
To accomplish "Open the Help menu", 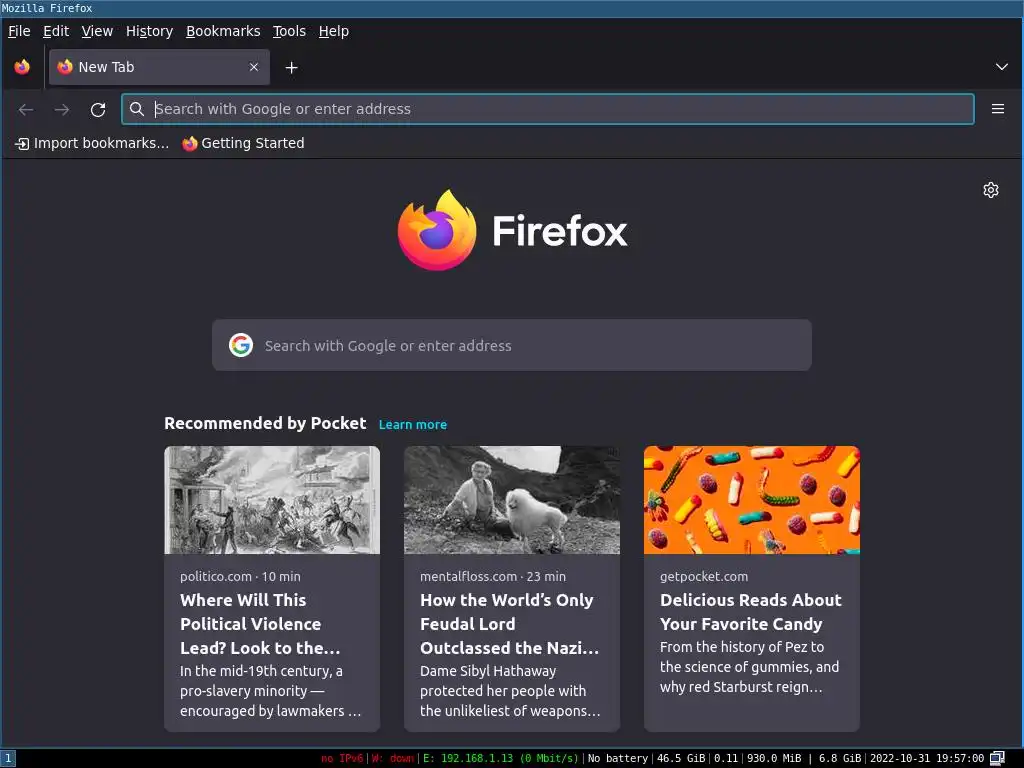I will [x=334, y=31].
